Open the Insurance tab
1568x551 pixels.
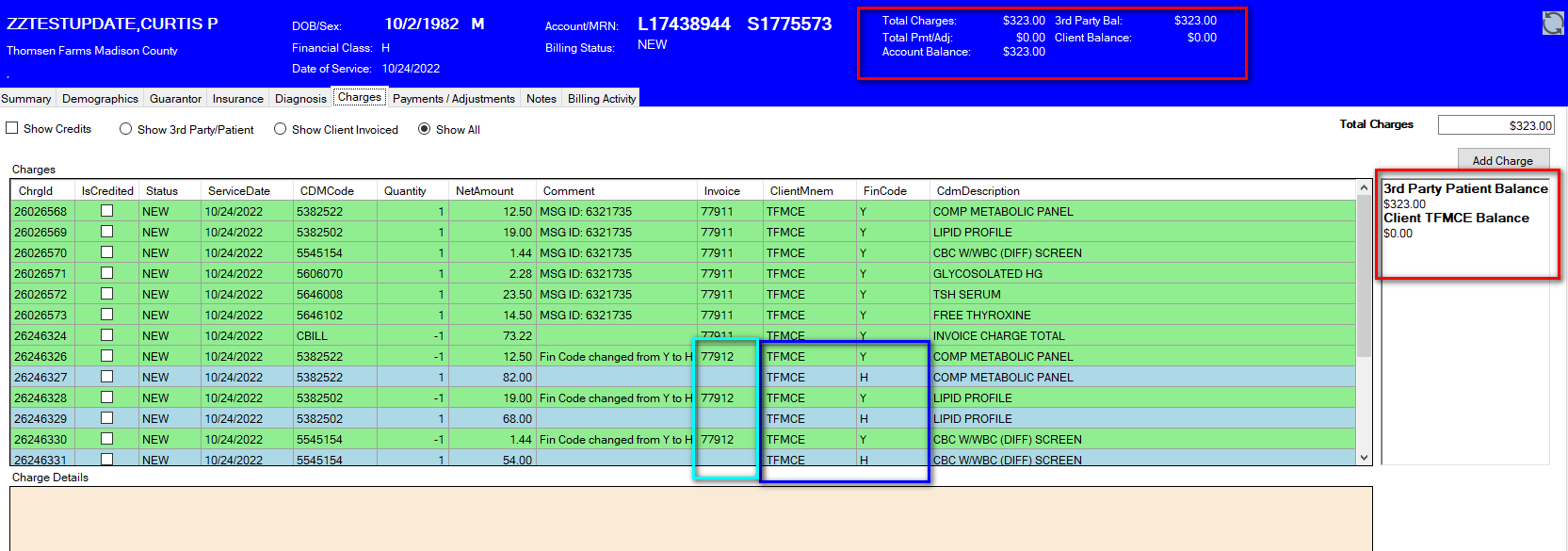[237, 98]
